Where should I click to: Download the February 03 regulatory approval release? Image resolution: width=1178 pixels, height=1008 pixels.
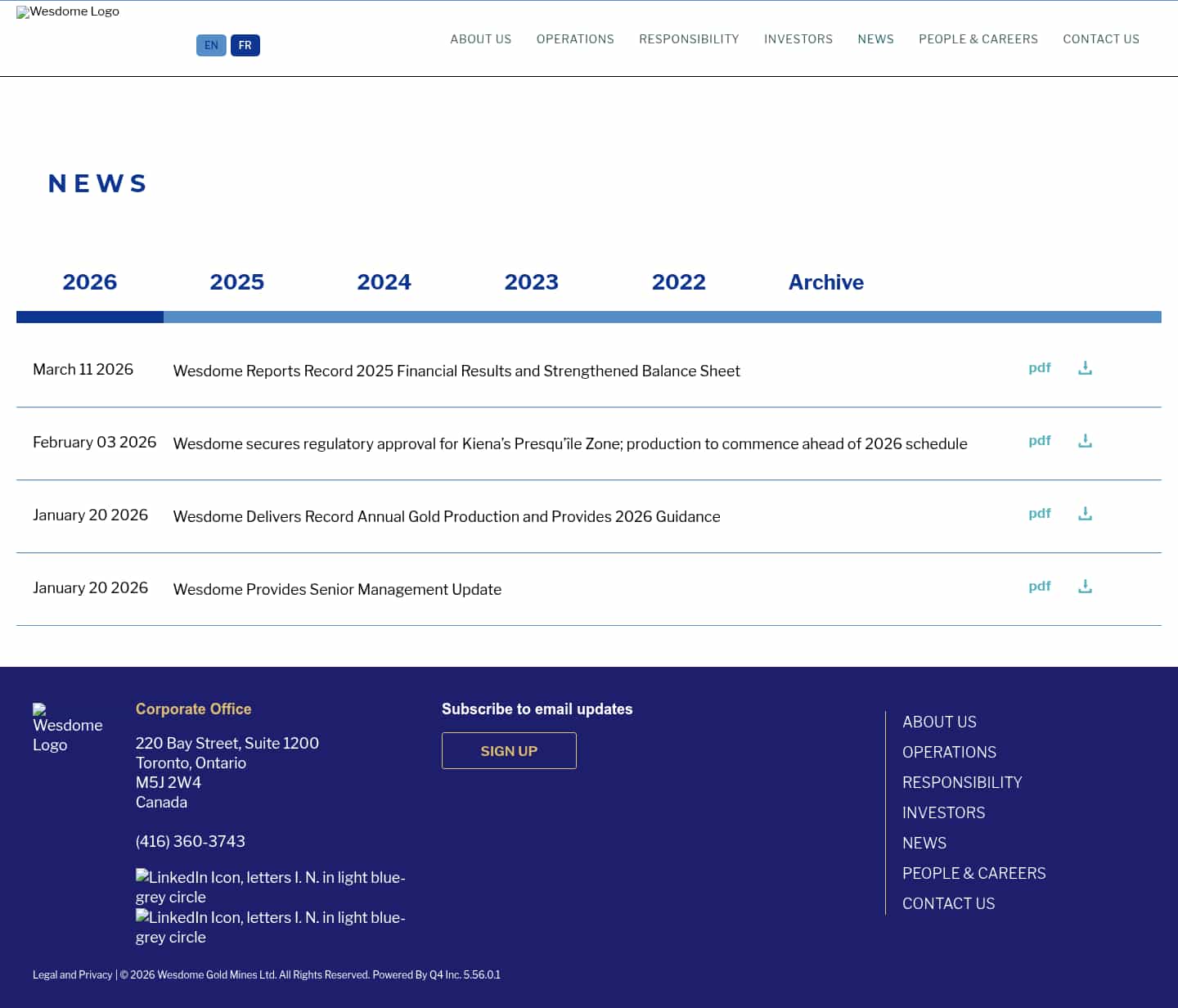click(x=1085, y=440)
